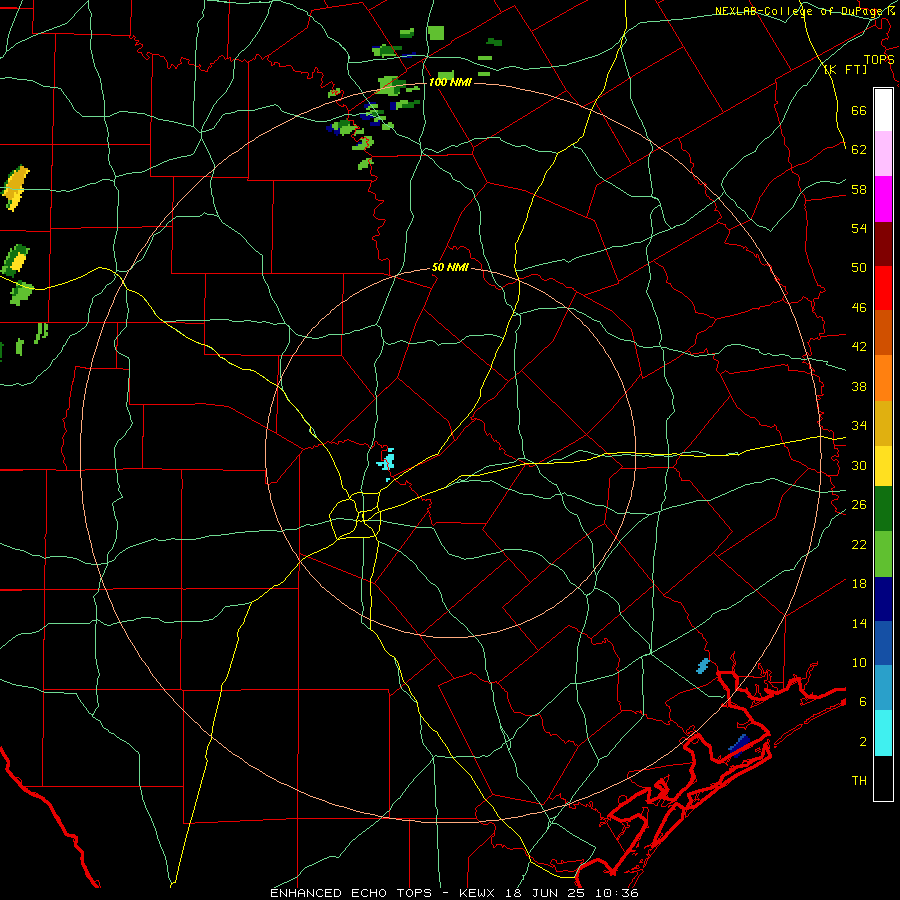The height and width of the screenshot is (900, 900).
Task: Click the cyan legend swatch
Action: 883,733
